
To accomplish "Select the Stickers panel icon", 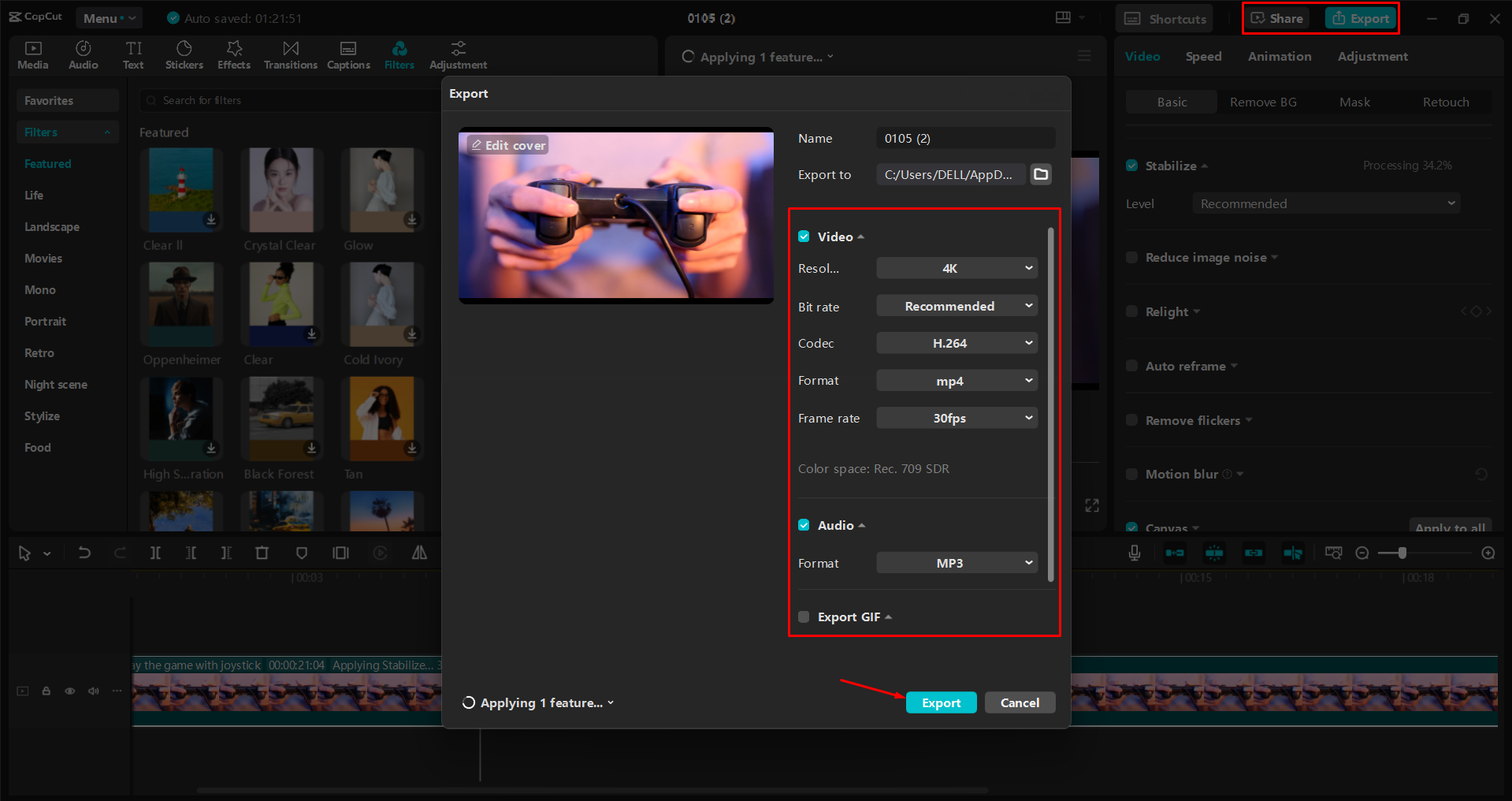I will (x=184, y=54).
